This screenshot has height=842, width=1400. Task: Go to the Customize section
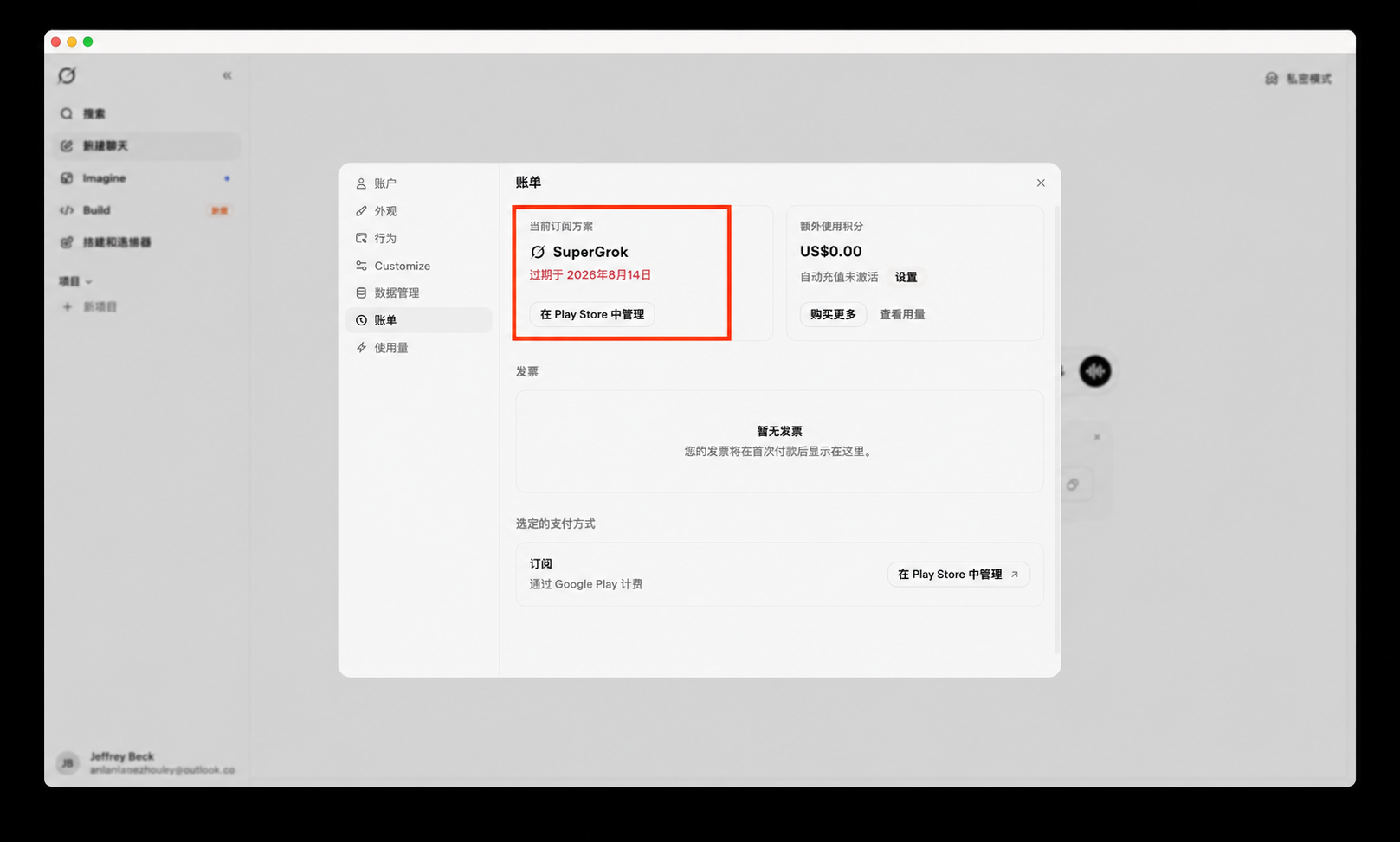coord(418,266)
